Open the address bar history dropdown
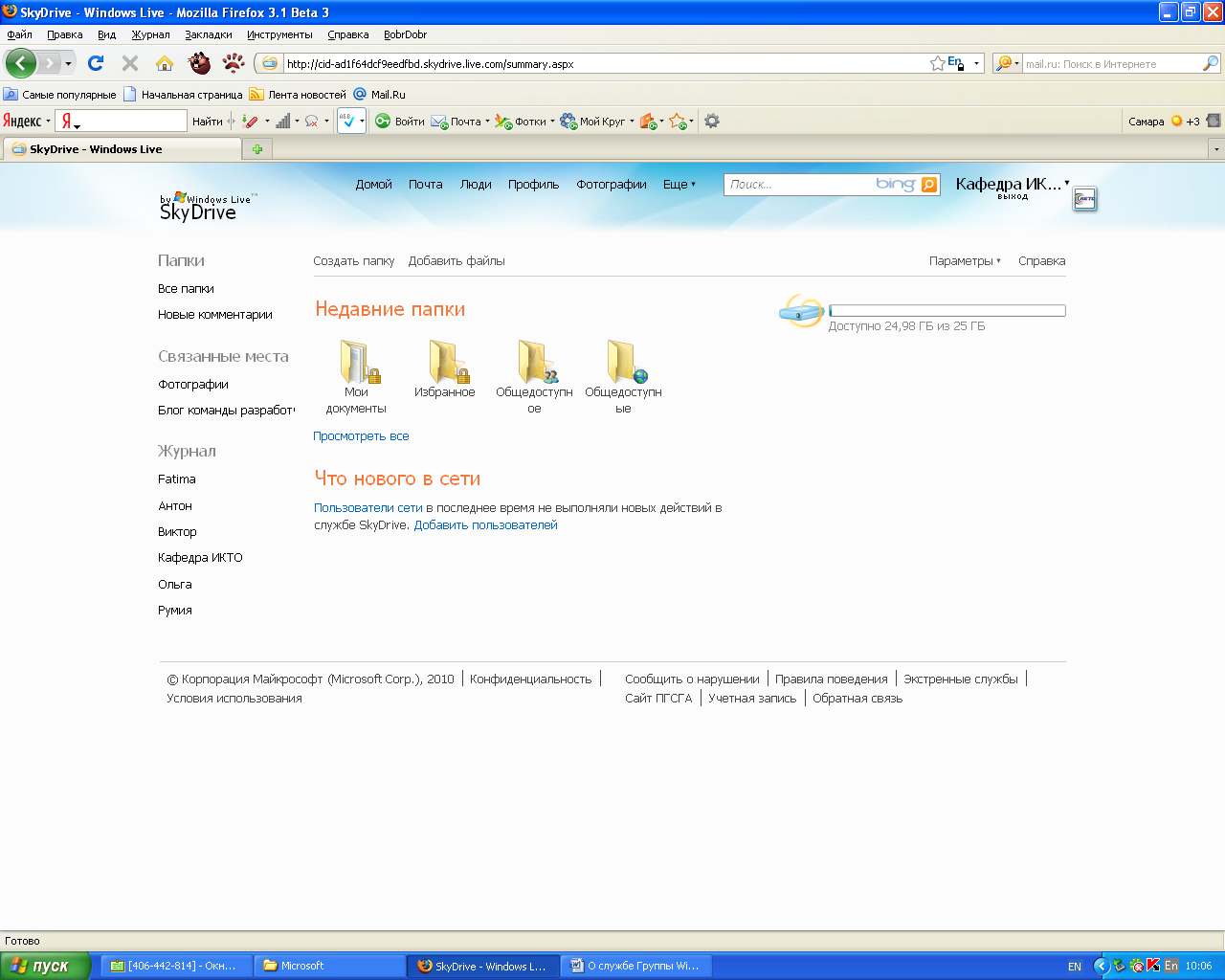 [976, 64]
